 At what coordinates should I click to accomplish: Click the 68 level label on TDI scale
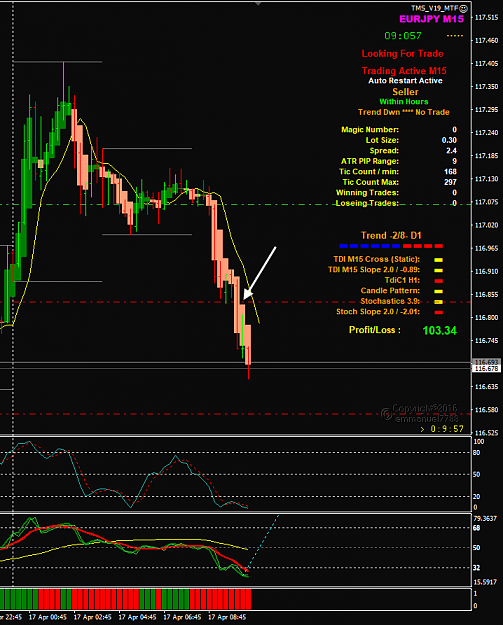click(x=477, y=528)
